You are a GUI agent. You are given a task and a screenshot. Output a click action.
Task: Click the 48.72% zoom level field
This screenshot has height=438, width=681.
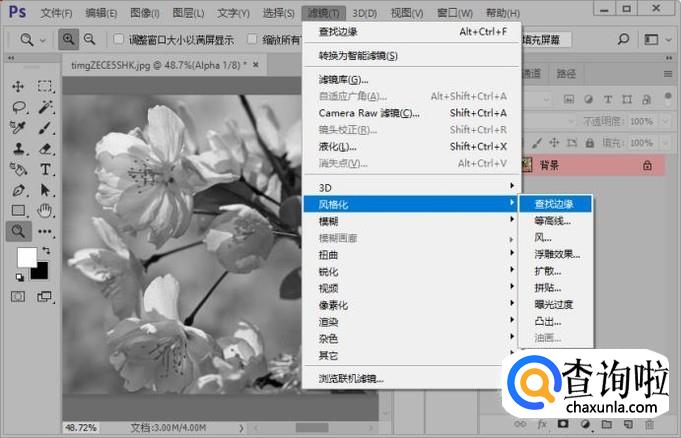(80, 428)
